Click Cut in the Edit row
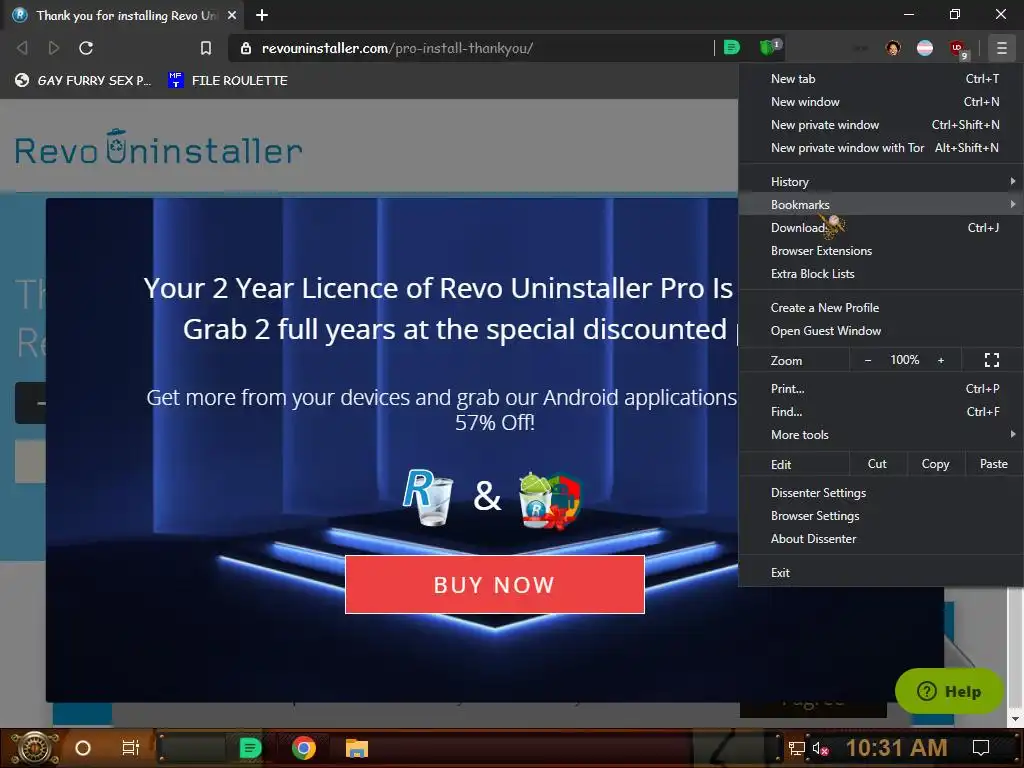This screenshot has height=768, width=1024. (x=877, y=464)
